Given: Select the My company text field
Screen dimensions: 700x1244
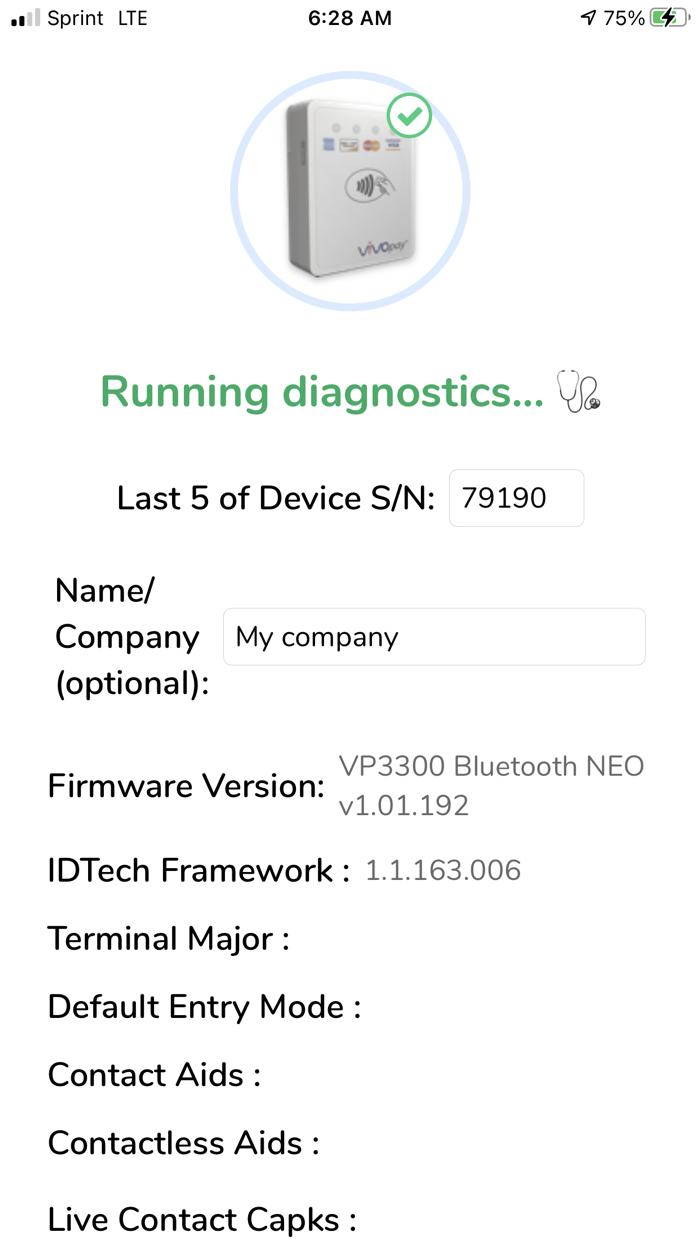Looking at the screenshot, I should click(433, 636).
